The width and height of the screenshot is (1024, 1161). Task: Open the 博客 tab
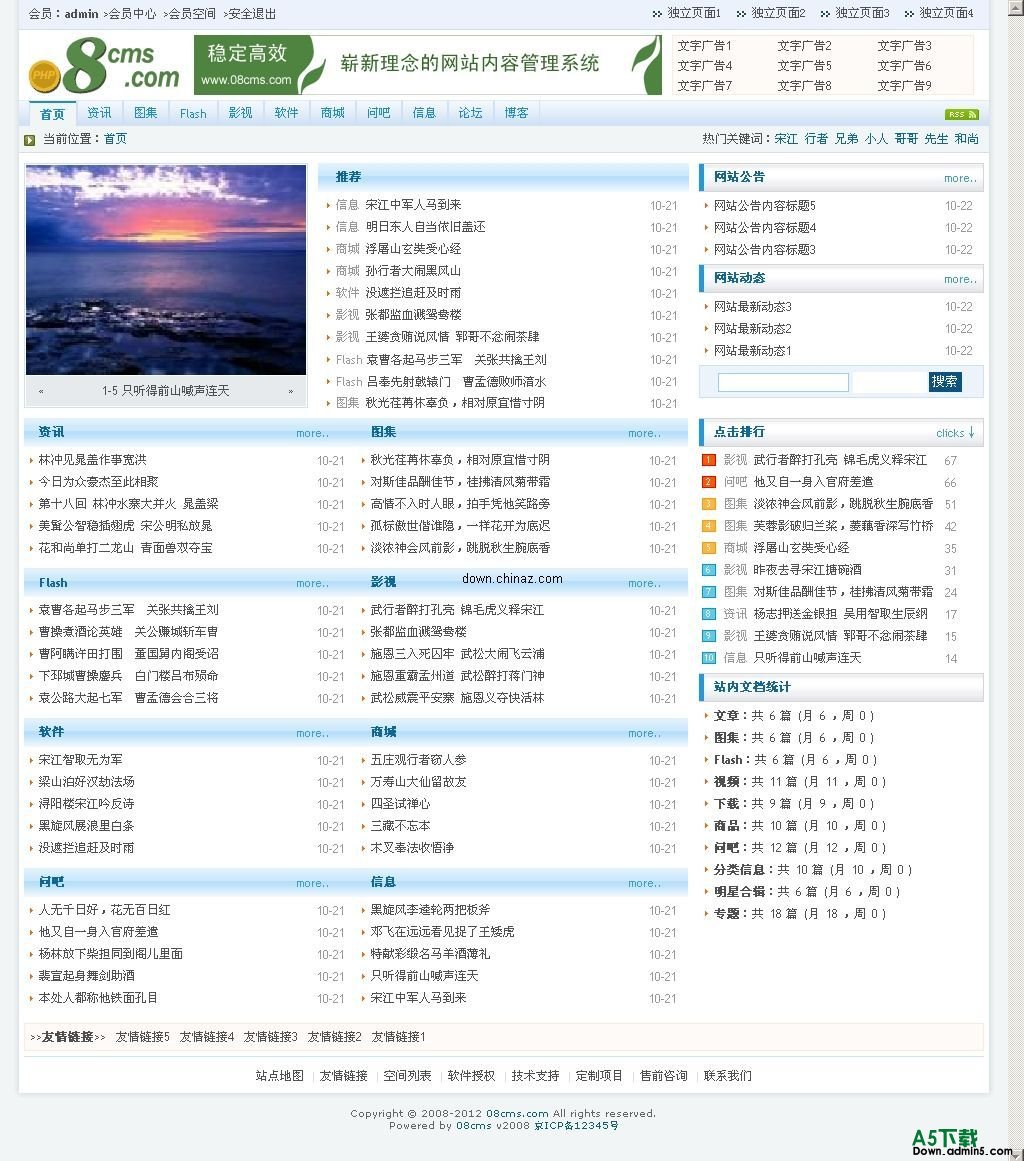point(515,113)
